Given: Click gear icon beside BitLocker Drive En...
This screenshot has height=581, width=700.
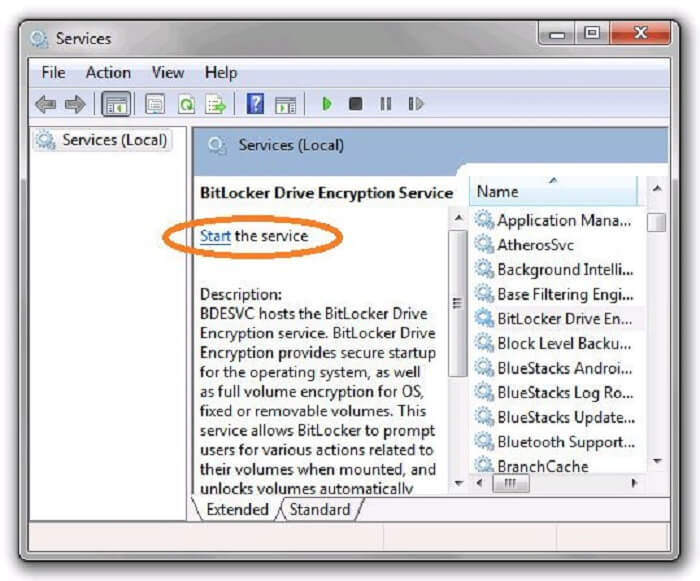Looking at the screenshot, I should (x=483, y=319).
